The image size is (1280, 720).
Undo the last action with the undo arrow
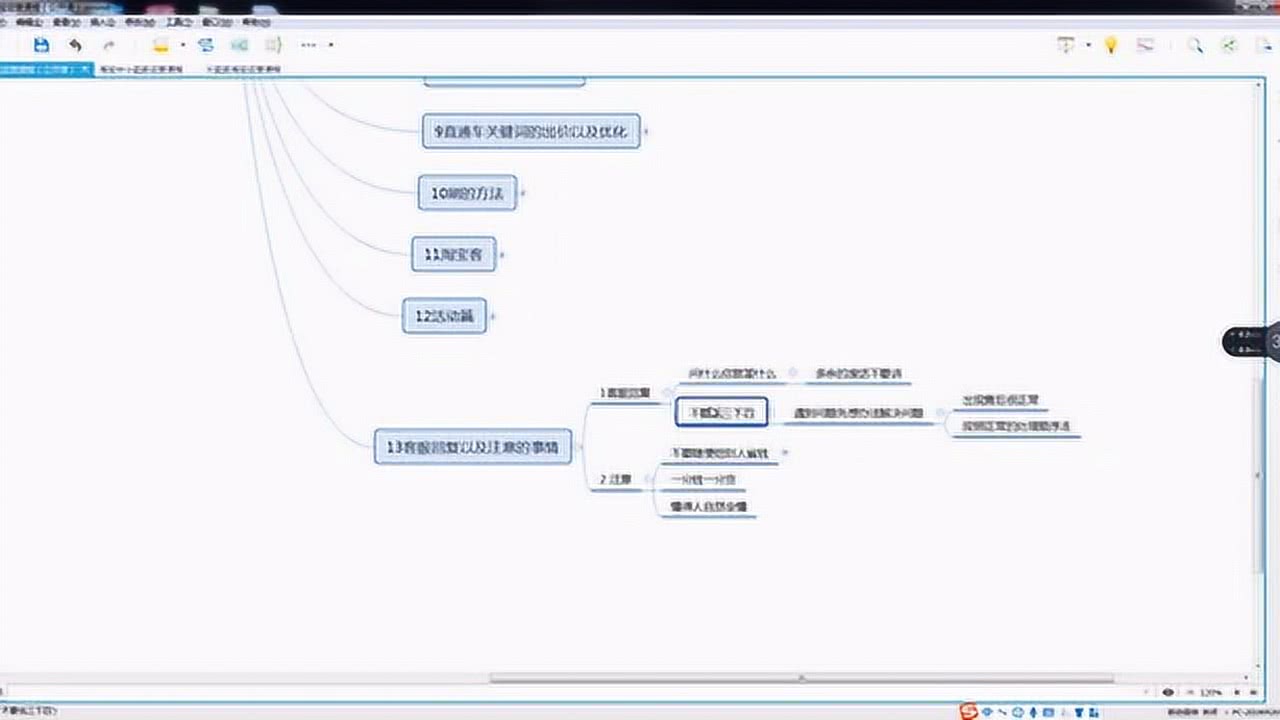pos(75,45)
